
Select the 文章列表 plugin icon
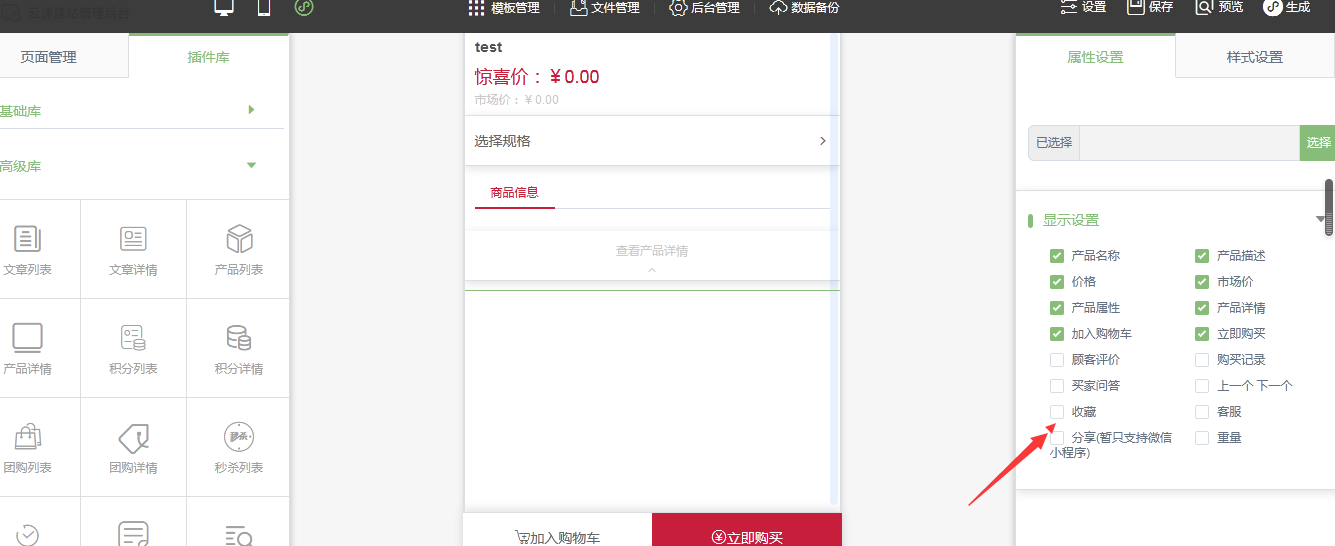click(x=27, y=239)
